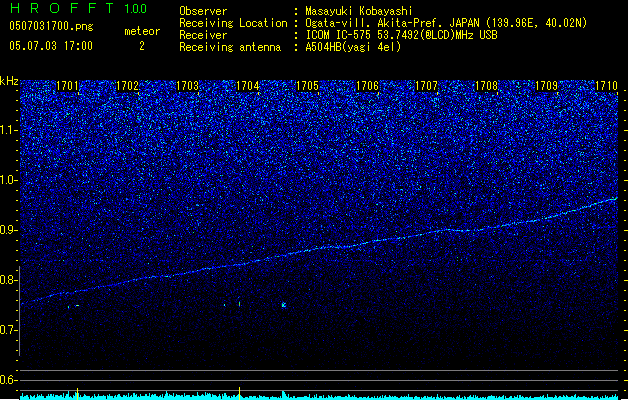This screenshot has height=400, width=629.
Task: Click the 1706 time marker
Action: tap(367, 86)
